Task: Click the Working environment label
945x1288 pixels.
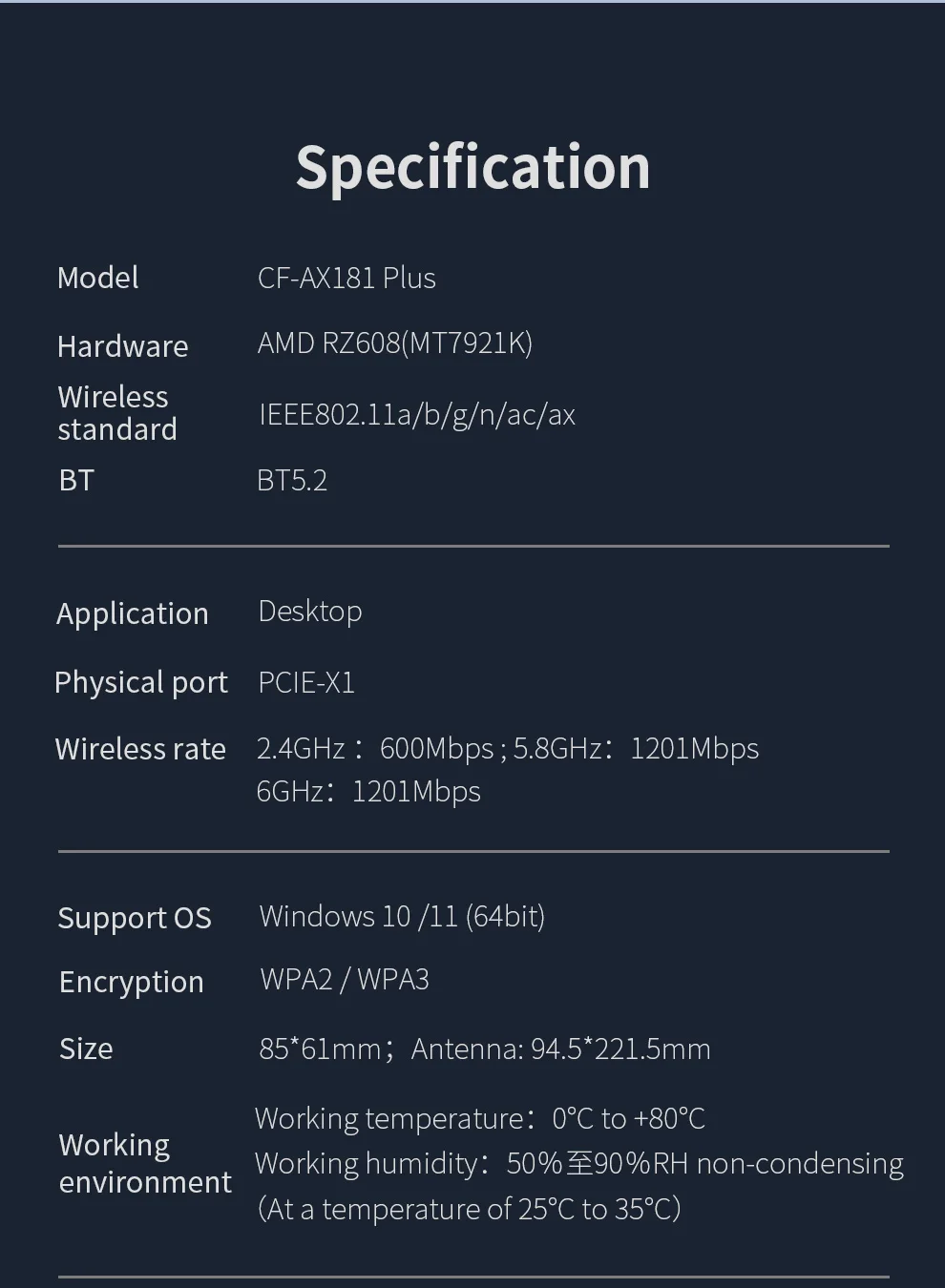Action: point(144,1163)
